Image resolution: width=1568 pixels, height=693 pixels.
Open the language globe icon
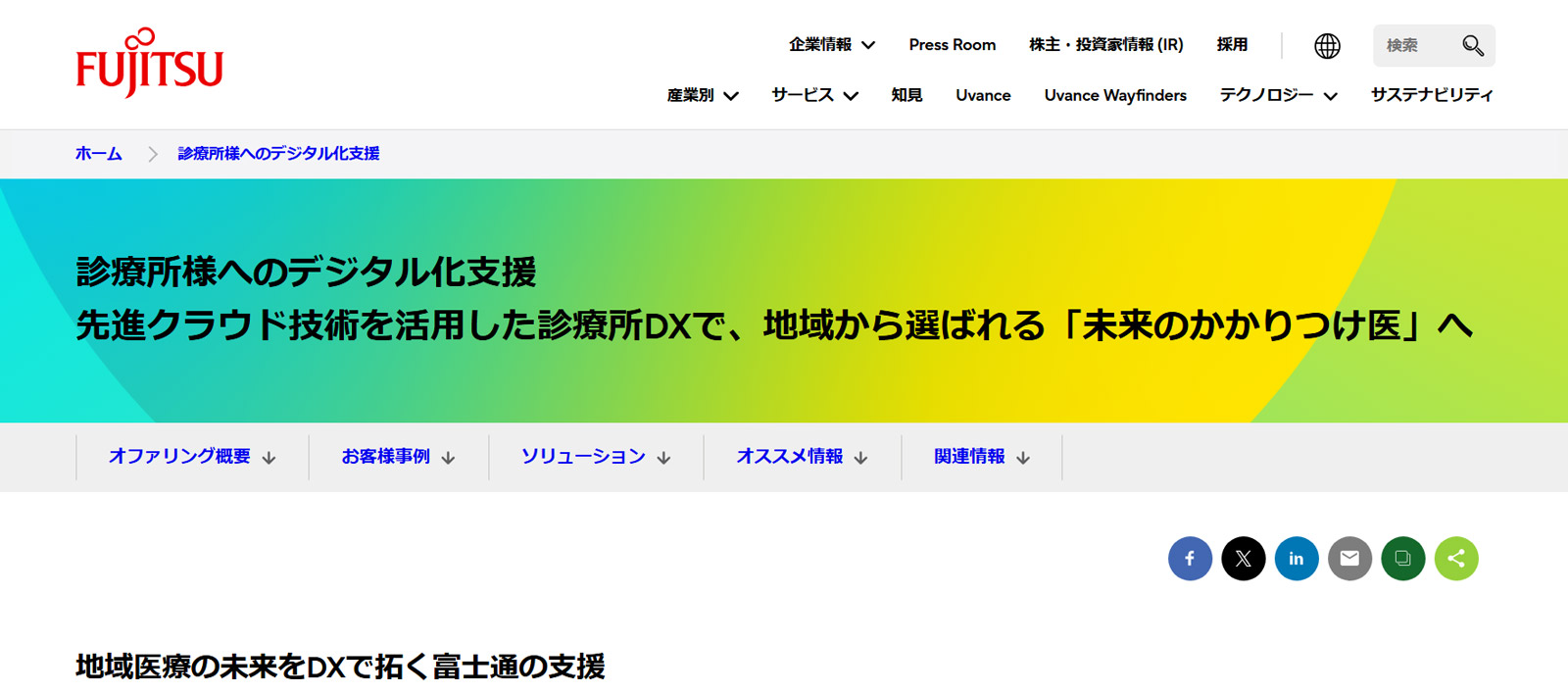point(1327,46)
